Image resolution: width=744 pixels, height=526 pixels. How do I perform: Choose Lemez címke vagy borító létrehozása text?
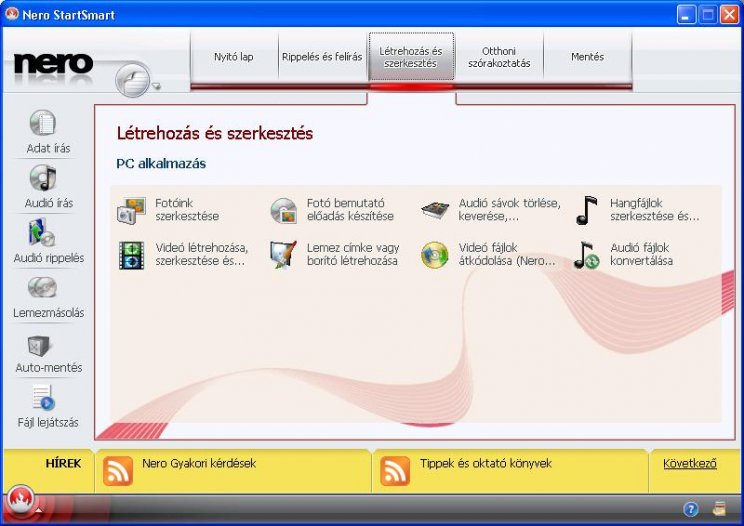(x=353, y=254)
